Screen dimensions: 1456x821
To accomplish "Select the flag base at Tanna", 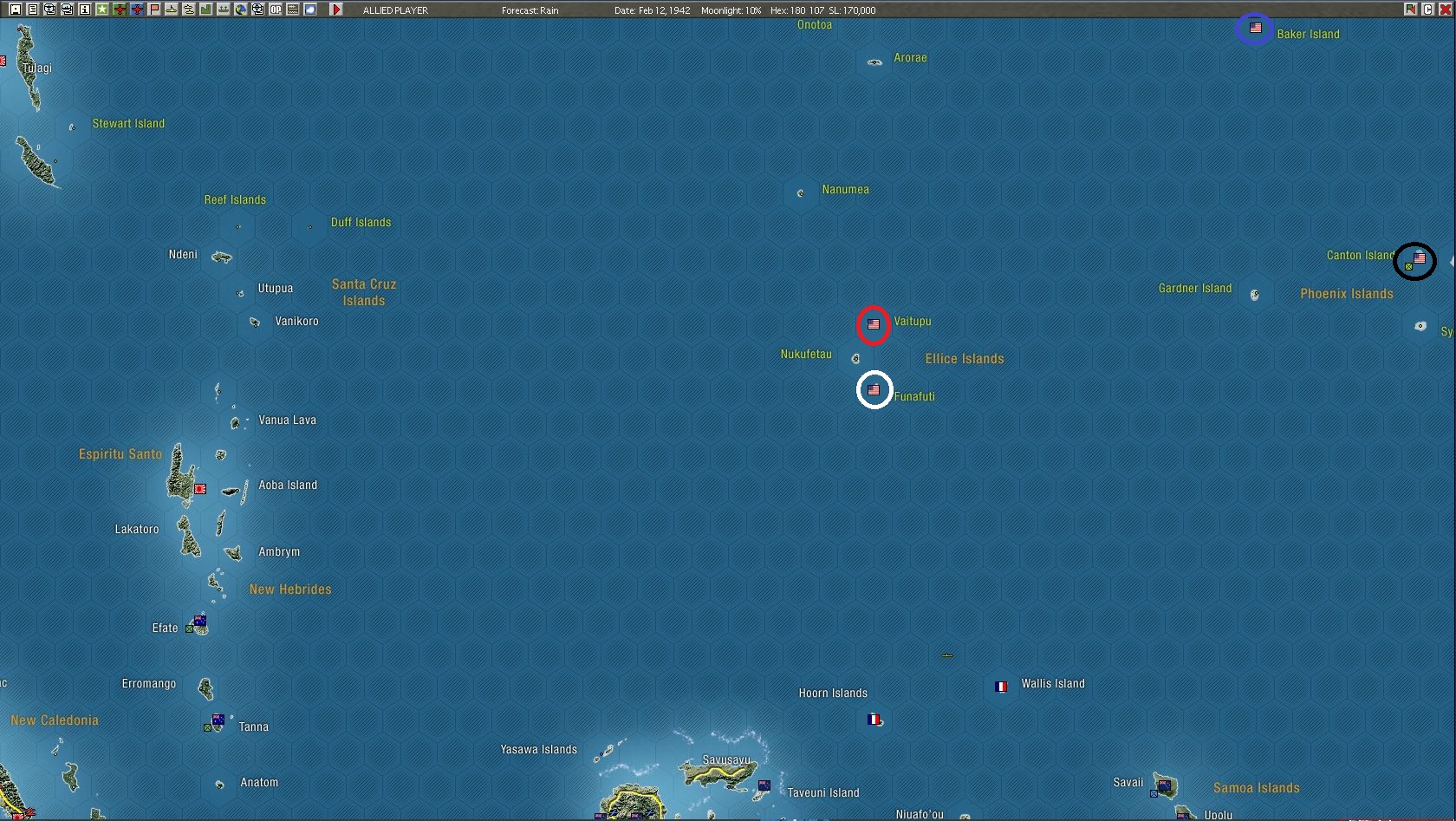I will (x=218, y=720).
